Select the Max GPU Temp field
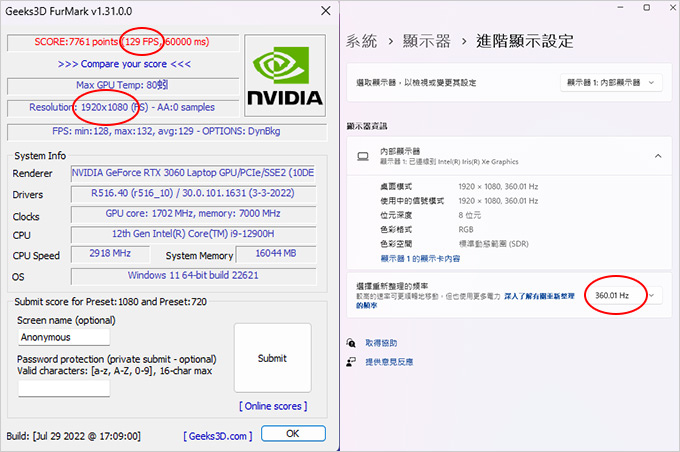 123,85
